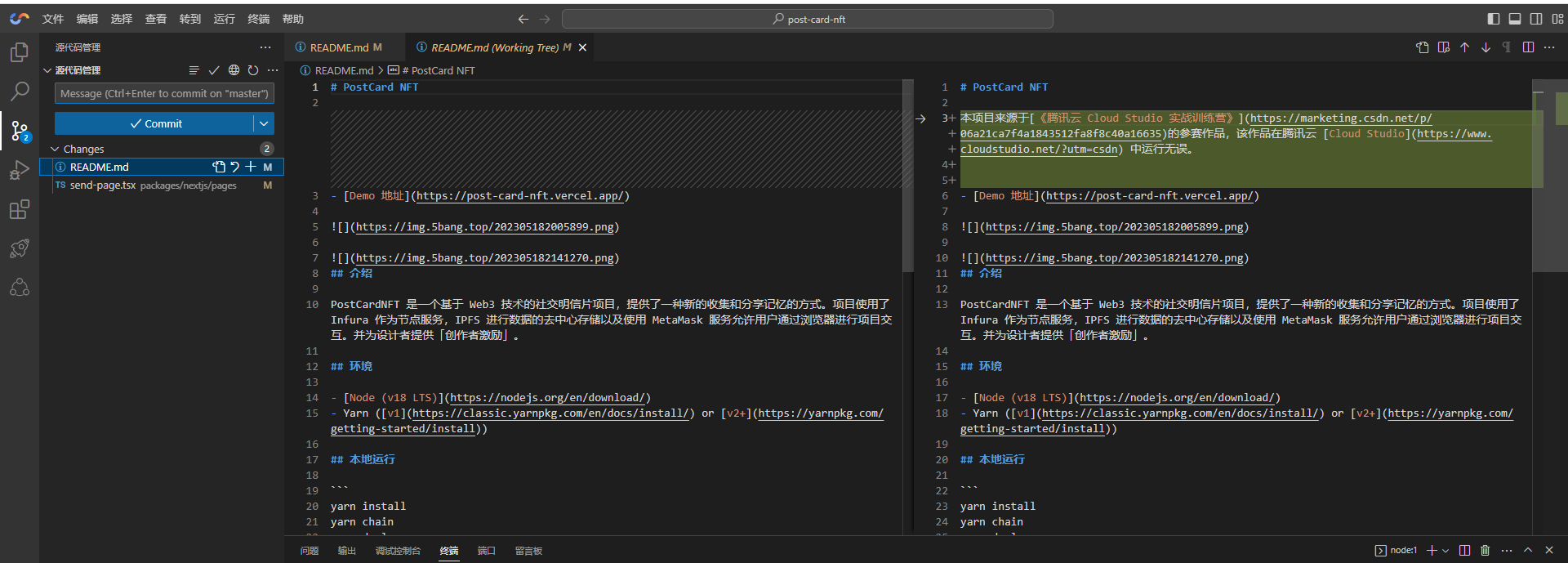Open the 文件 menu
The width and height of the screenshot is (1568, 563).
[x=53, y=19]
